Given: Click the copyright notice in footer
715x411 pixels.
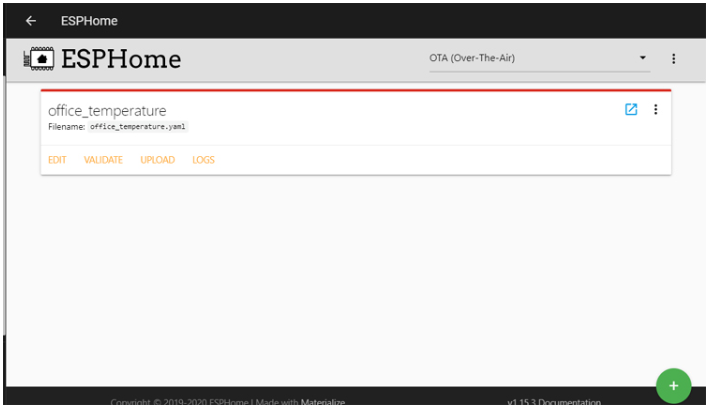Looking at the screenshot, I should 190,403.
